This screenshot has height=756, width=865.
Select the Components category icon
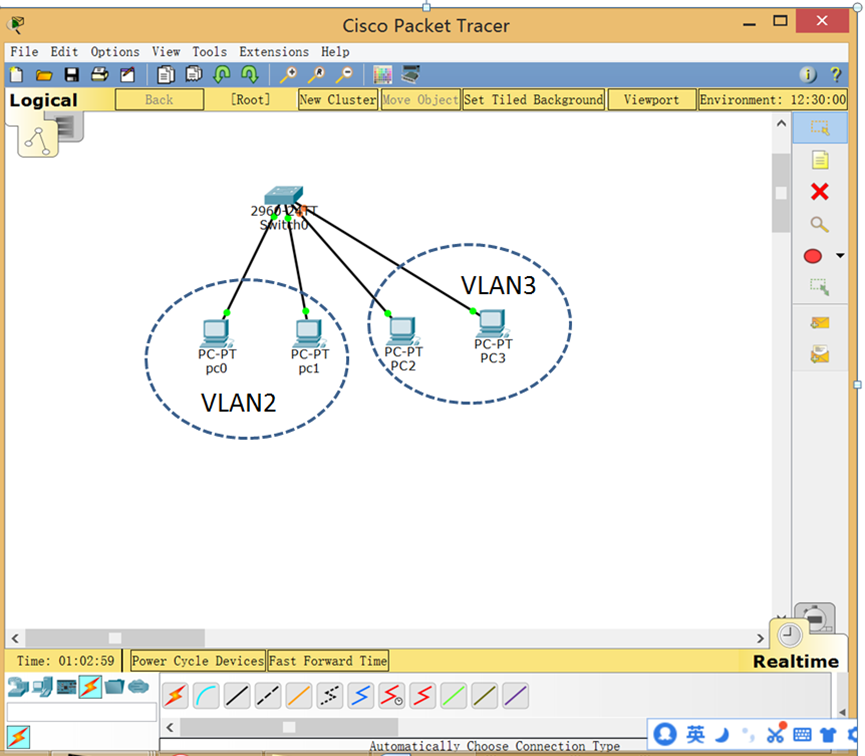tap(66, 687)
